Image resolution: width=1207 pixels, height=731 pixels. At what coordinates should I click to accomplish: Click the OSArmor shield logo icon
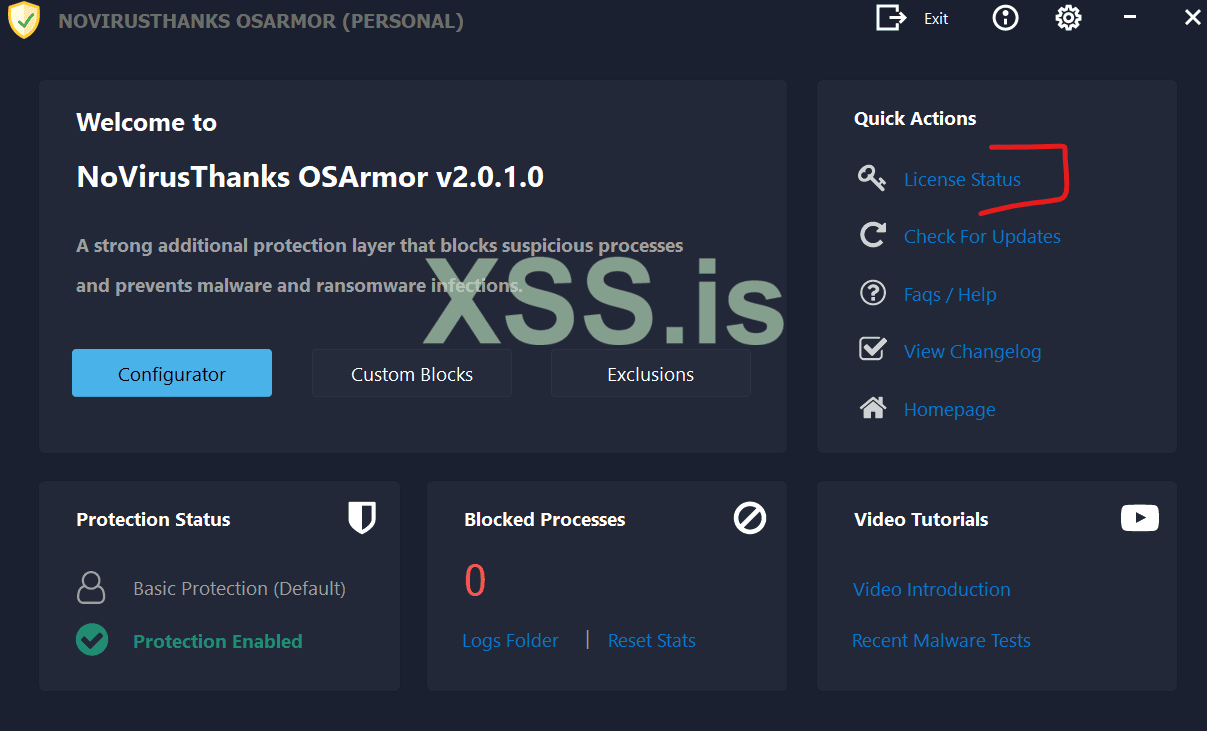23,20
